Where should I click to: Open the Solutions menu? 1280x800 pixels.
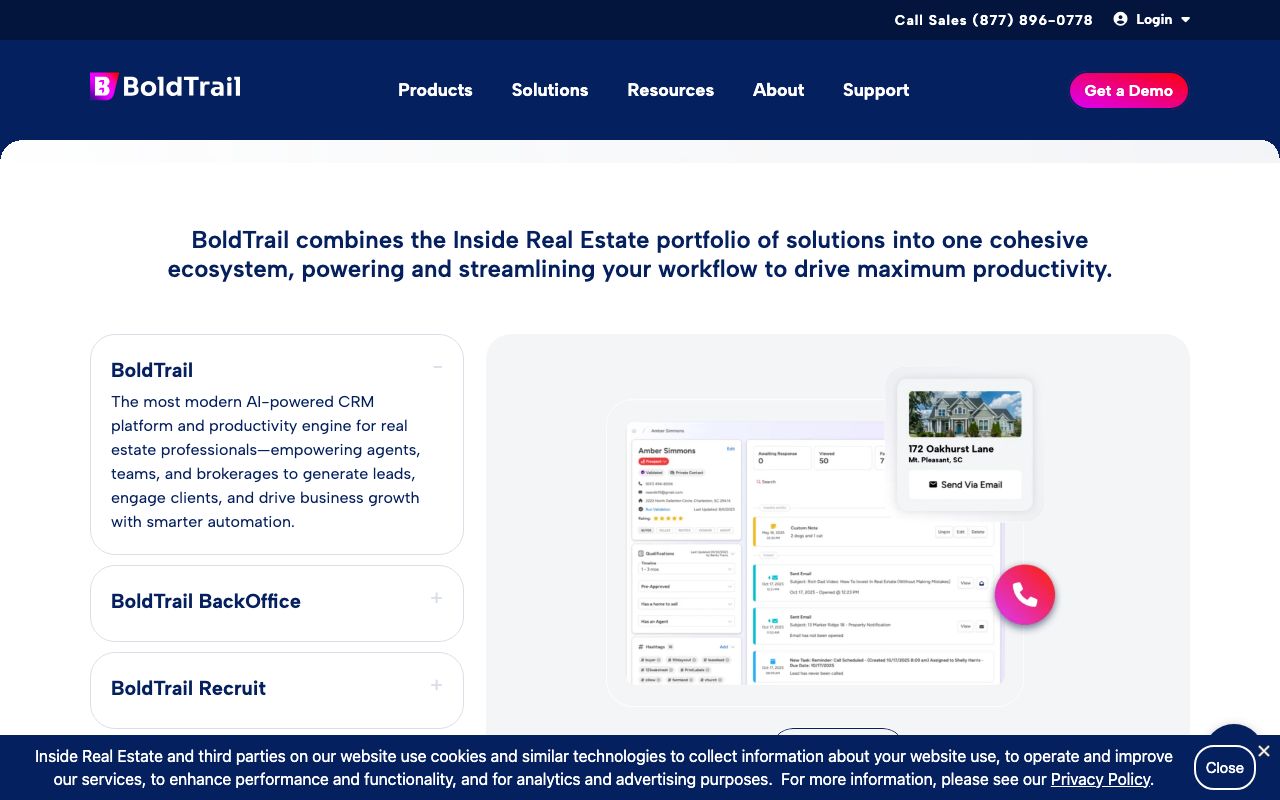(x=550, y=90)
